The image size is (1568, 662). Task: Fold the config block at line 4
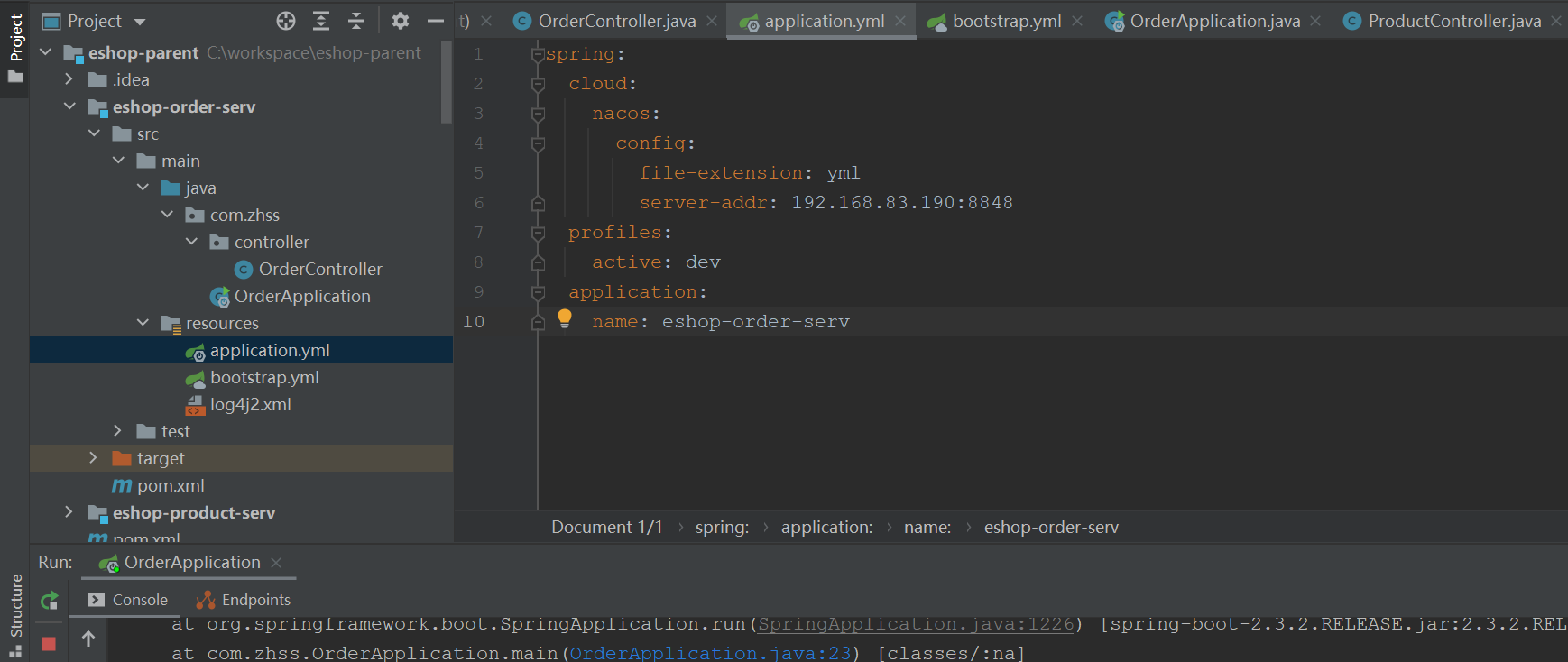click(538, 143)
